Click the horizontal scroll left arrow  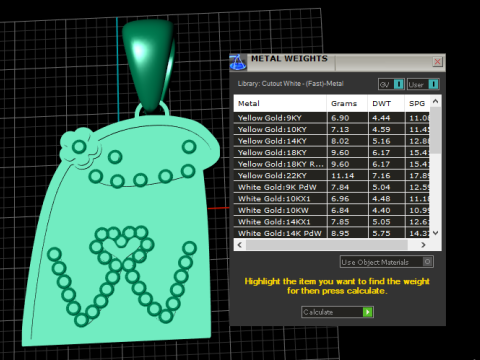240,245
